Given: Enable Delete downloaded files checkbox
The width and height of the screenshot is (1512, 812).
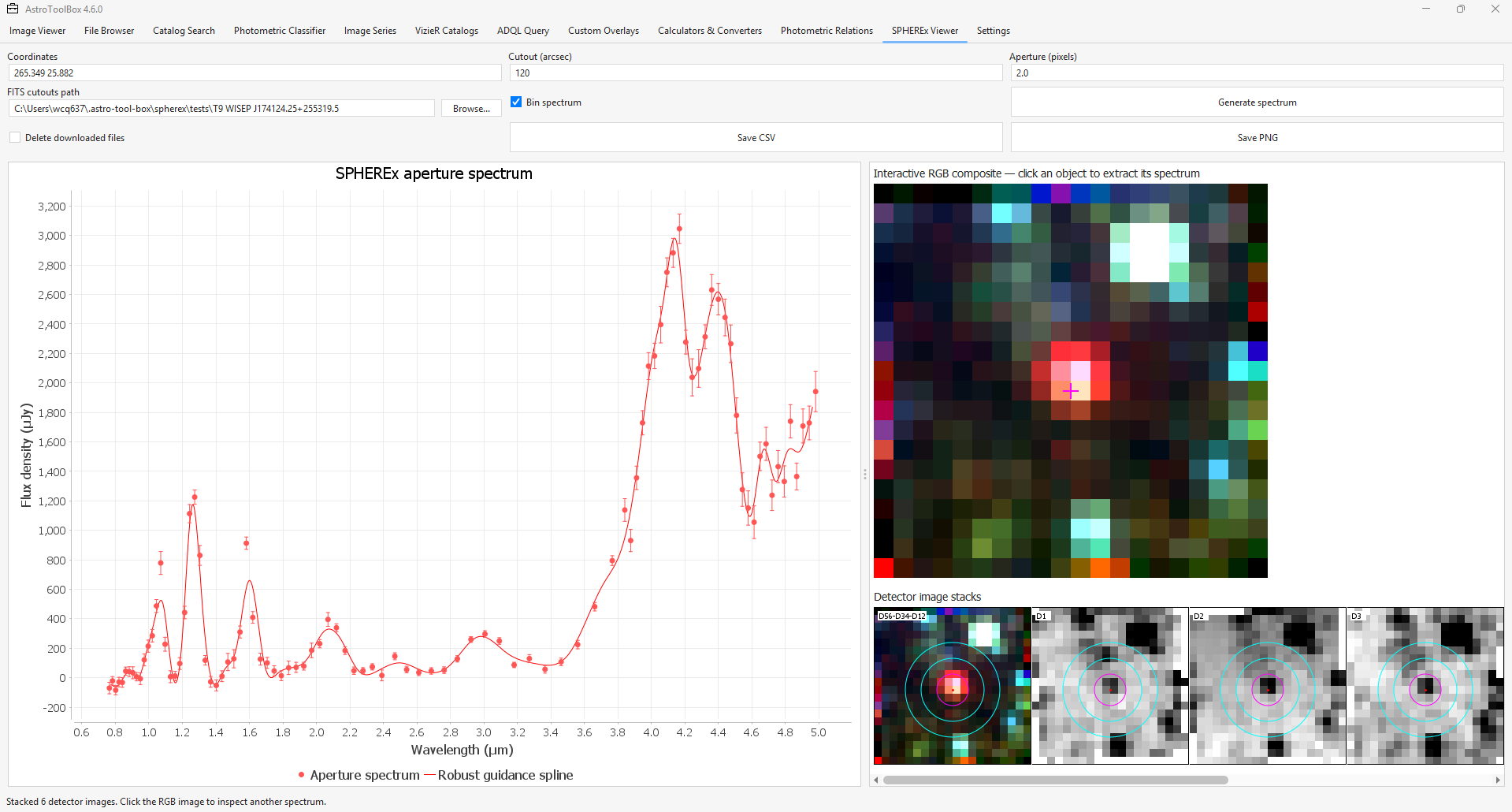Looking at the screenshot, I should (x=15, y=138).
